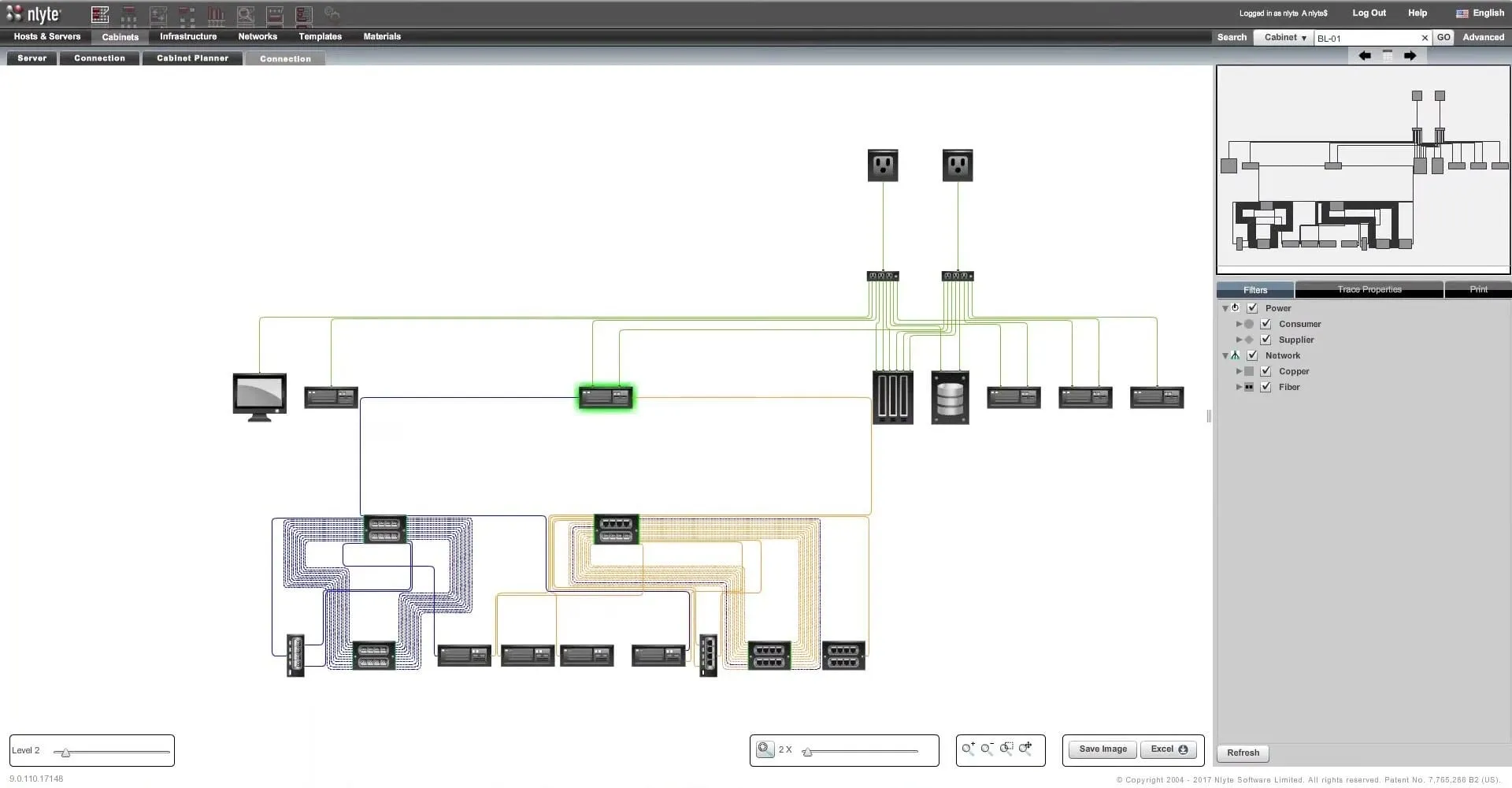Expand the Supplier tree node
This screenshot has width=1512, height=788.
tap(1240, 340)
